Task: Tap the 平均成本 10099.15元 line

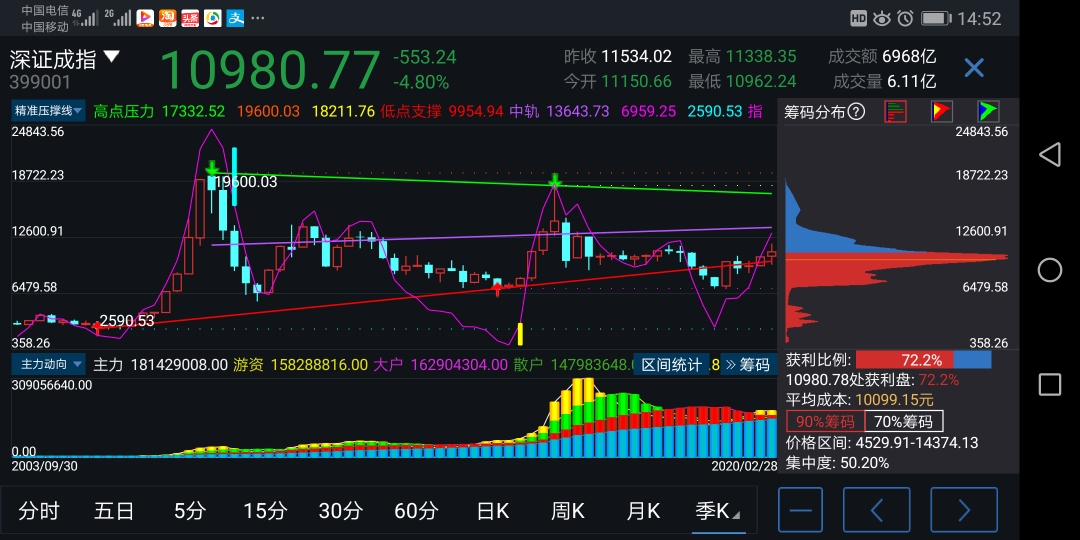Action: click(x=860, y=399)
